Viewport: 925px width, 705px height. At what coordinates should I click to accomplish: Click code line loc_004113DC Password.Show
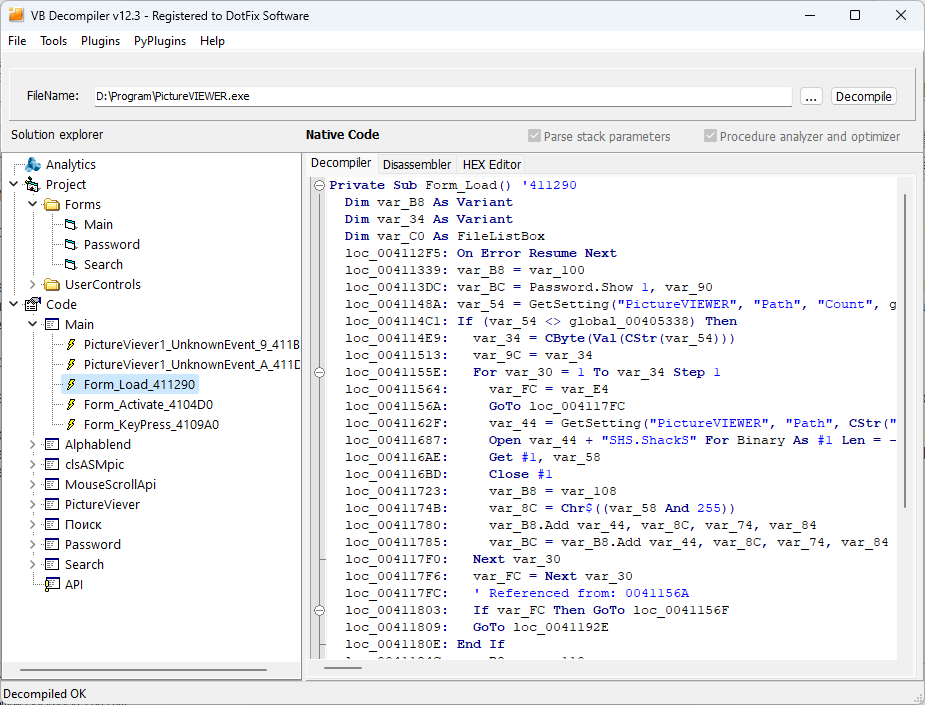point(529,287)
